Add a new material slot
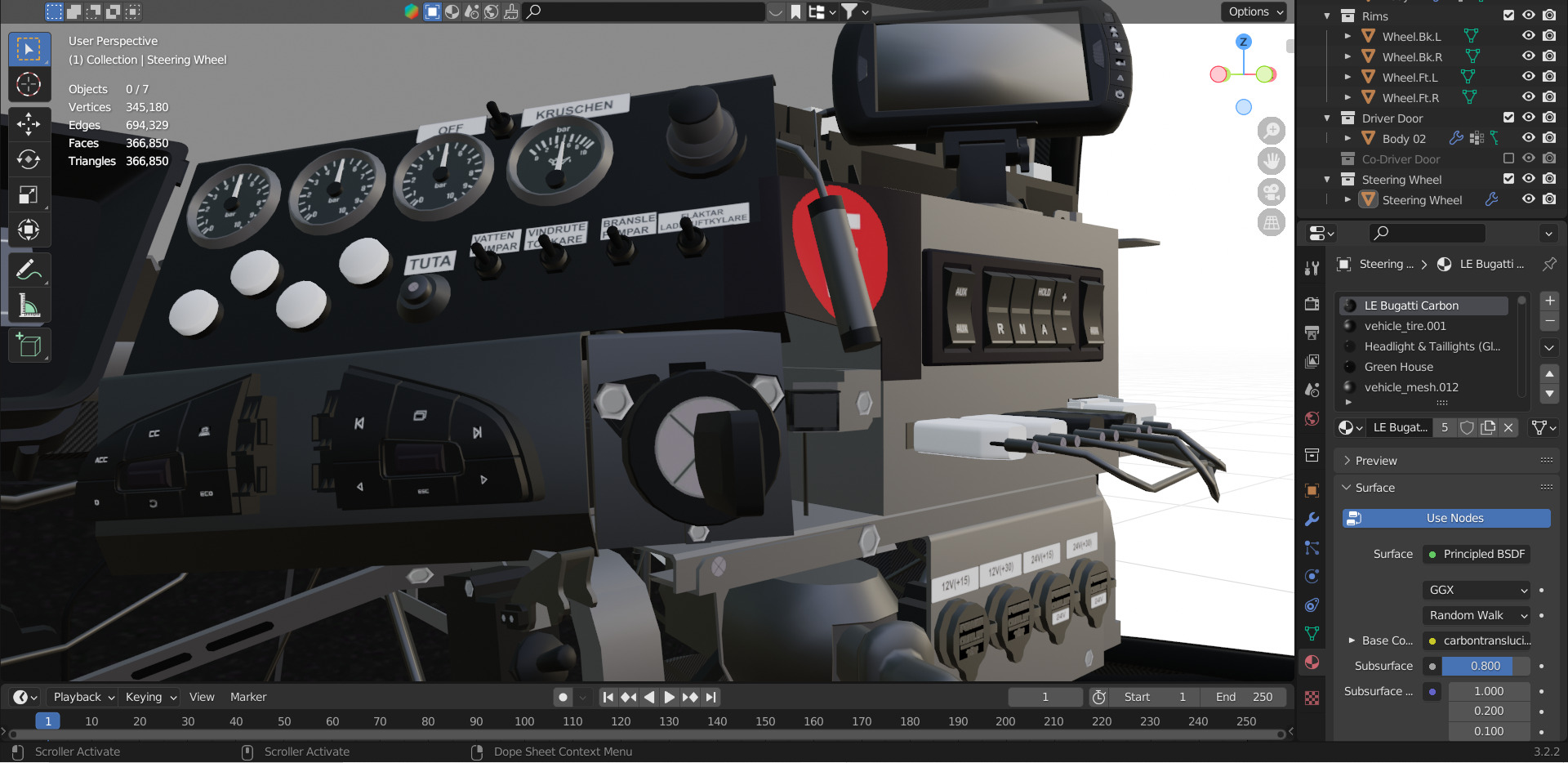1568x763 pixels. pos(1549,301)
